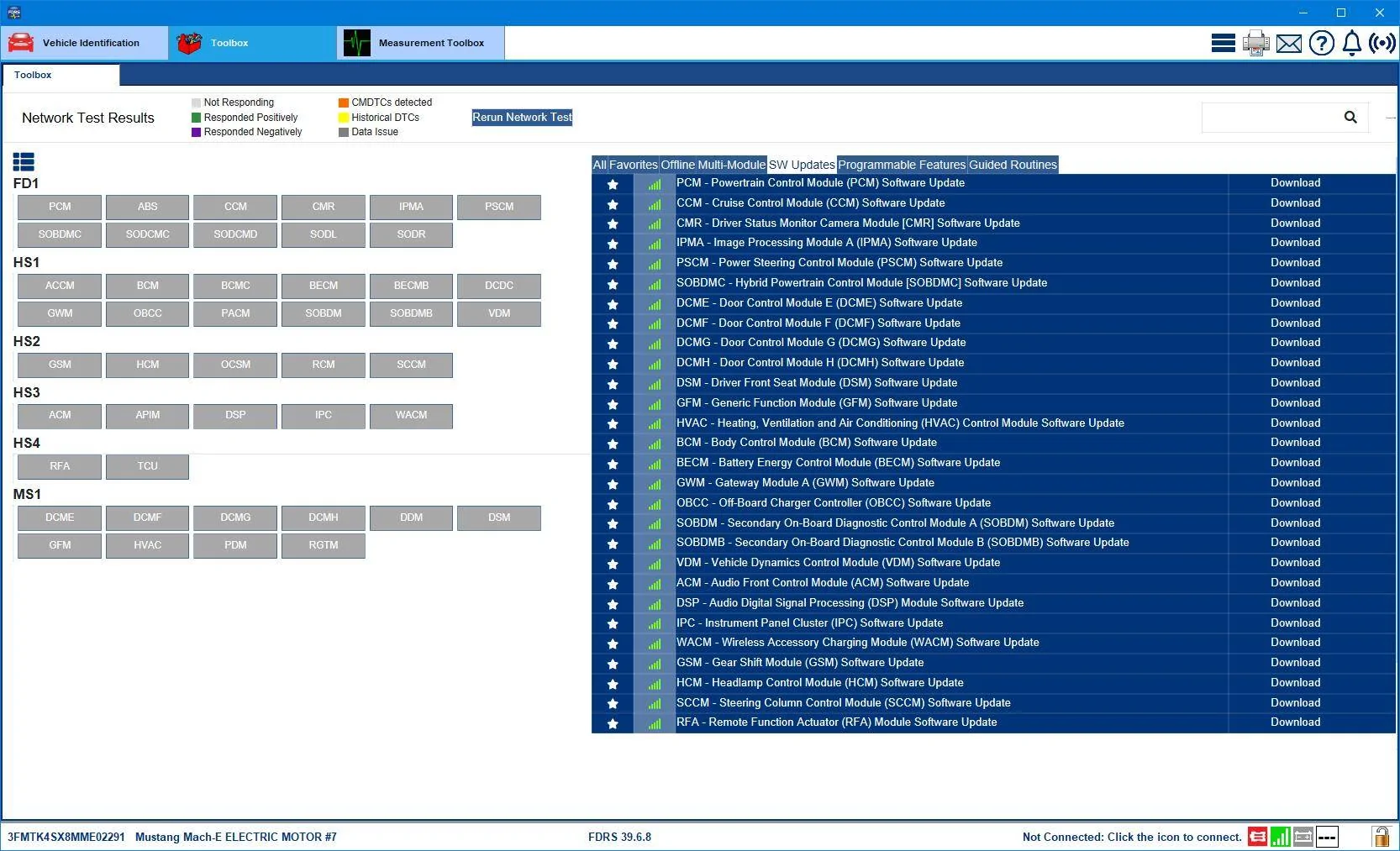Click Rerun Network Test button

tap(522, 118)
